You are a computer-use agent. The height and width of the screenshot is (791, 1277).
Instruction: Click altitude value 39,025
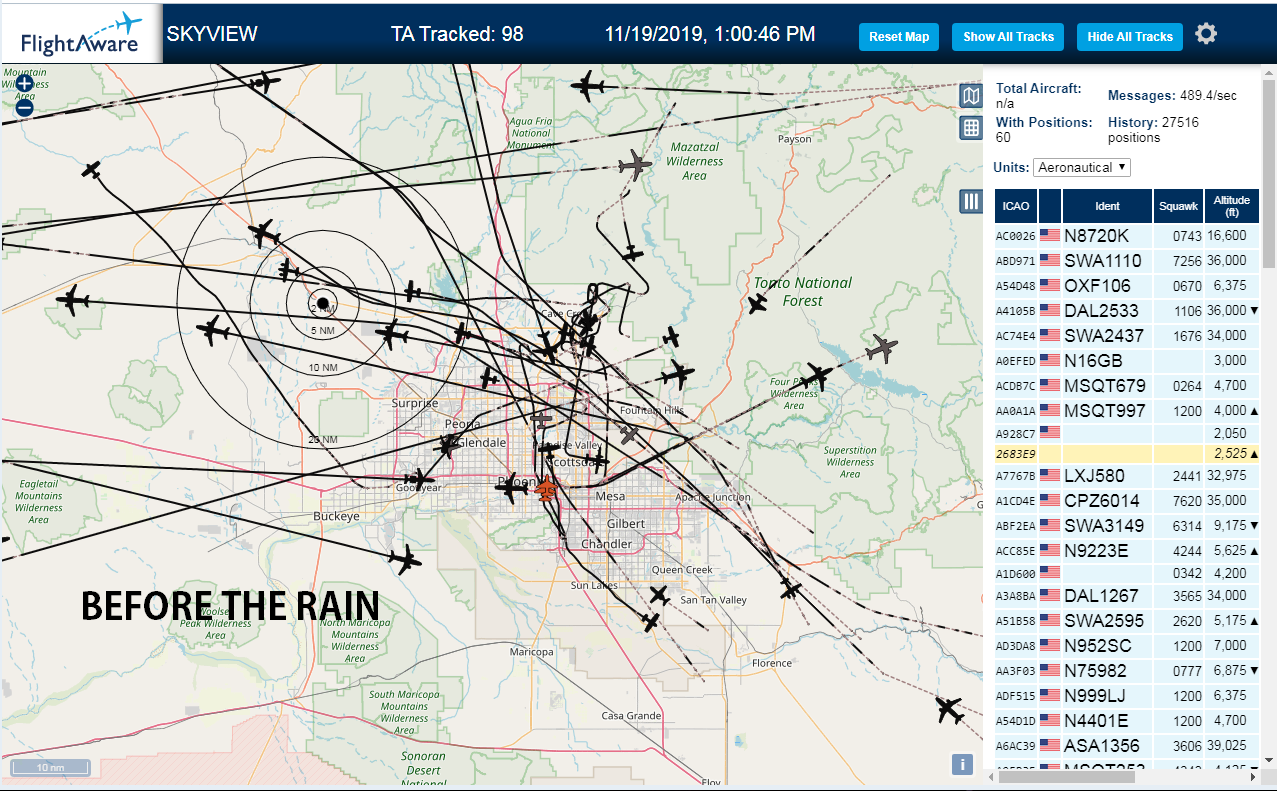coord(1227,746)
